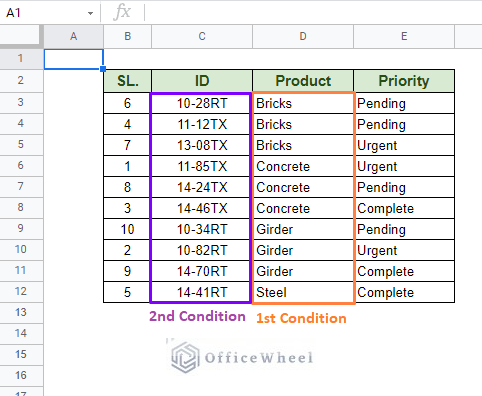Click SL. cell with value 5

tap(128, 292)
